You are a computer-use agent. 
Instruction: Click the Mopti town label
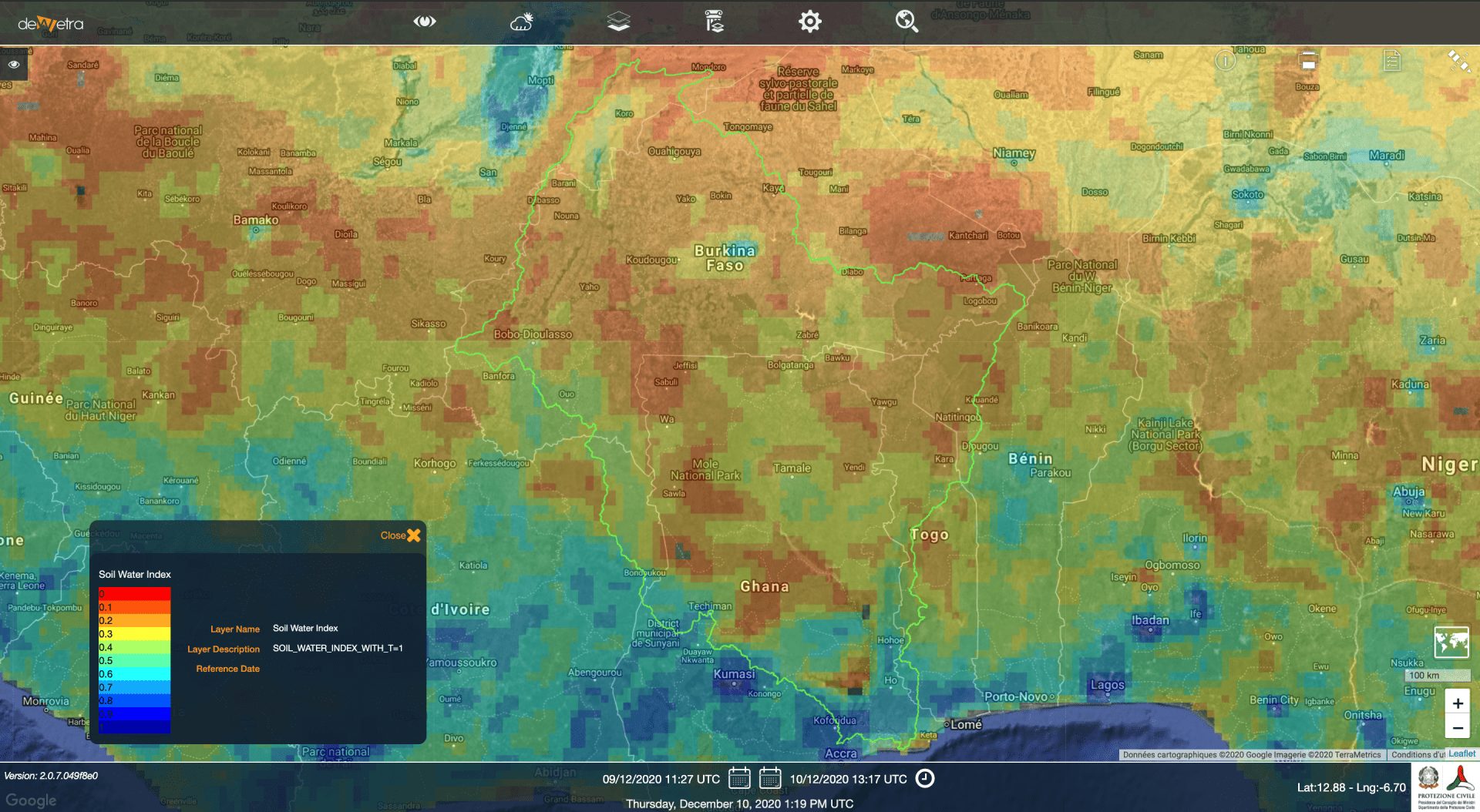540,80
